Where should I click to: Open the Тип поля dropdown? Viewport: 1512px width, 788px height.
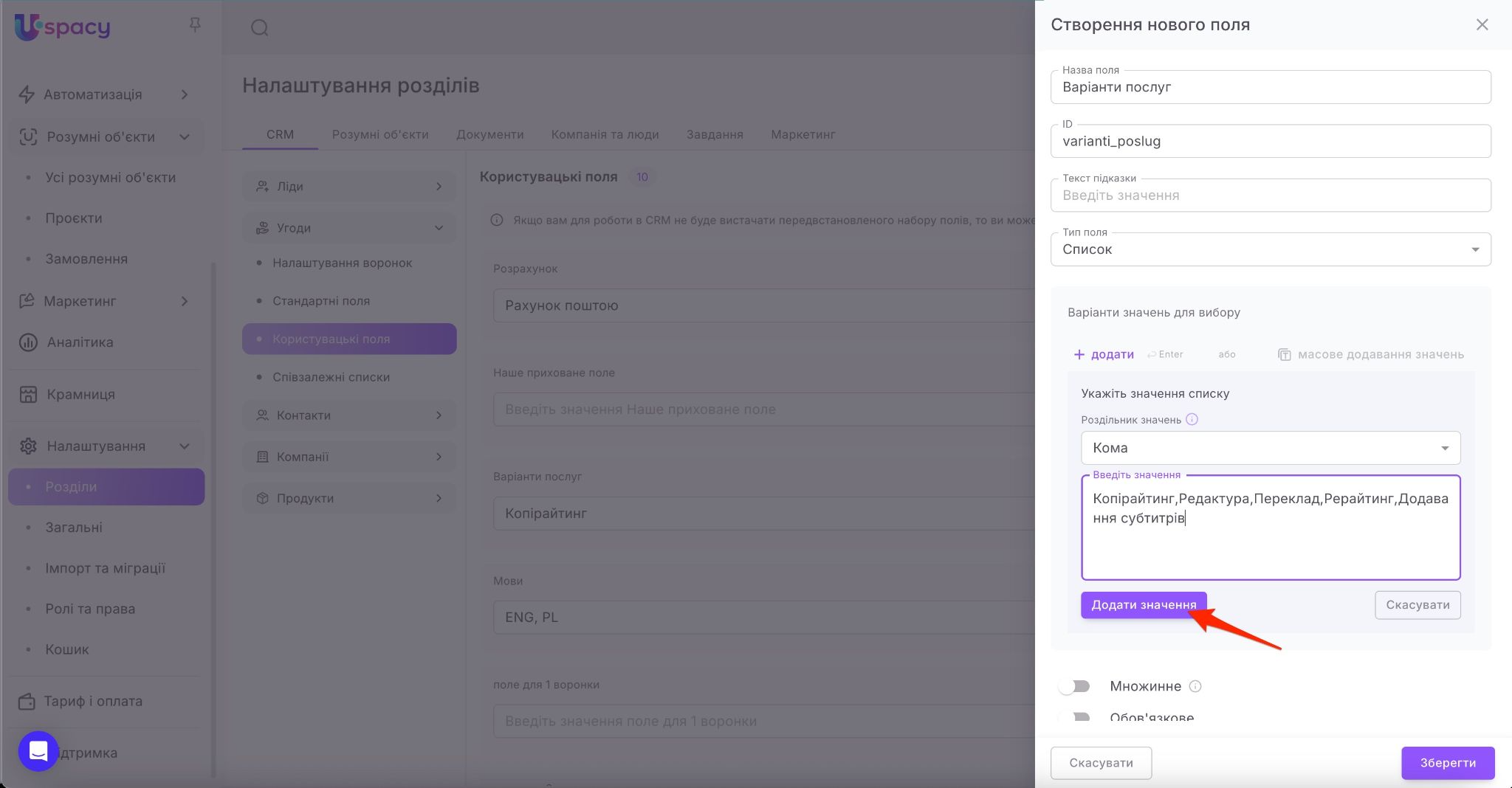pyautogui.click(x=1270, y=249)
